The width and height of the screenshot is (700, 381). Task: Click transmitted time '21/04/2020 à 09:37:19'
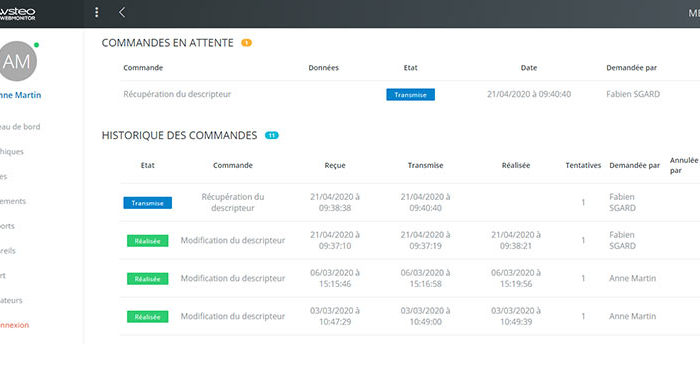[x=425, y=240]
